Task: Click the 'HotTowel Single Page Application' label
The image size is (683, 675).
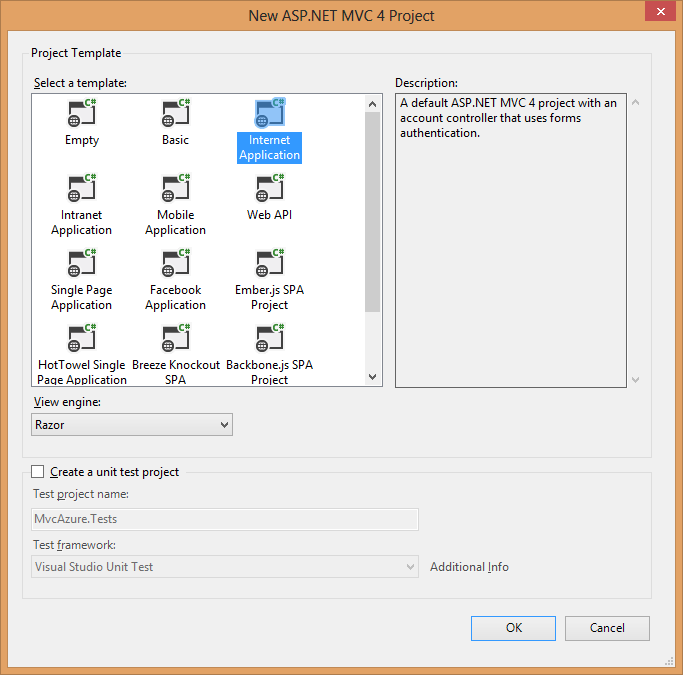Action: coord(81,372)
